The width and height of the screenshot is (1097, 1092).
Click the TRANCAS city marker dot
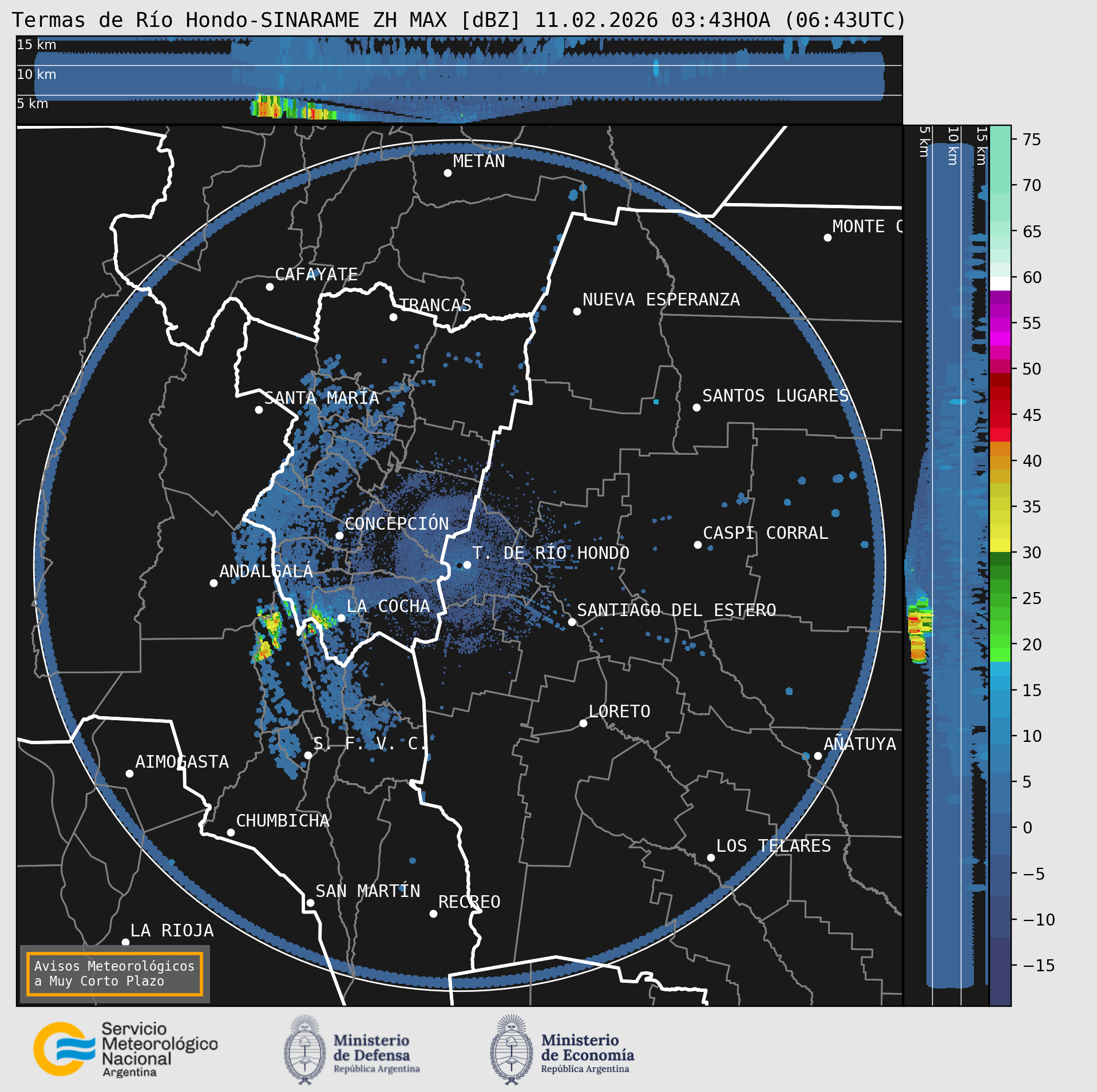[393, 317]
